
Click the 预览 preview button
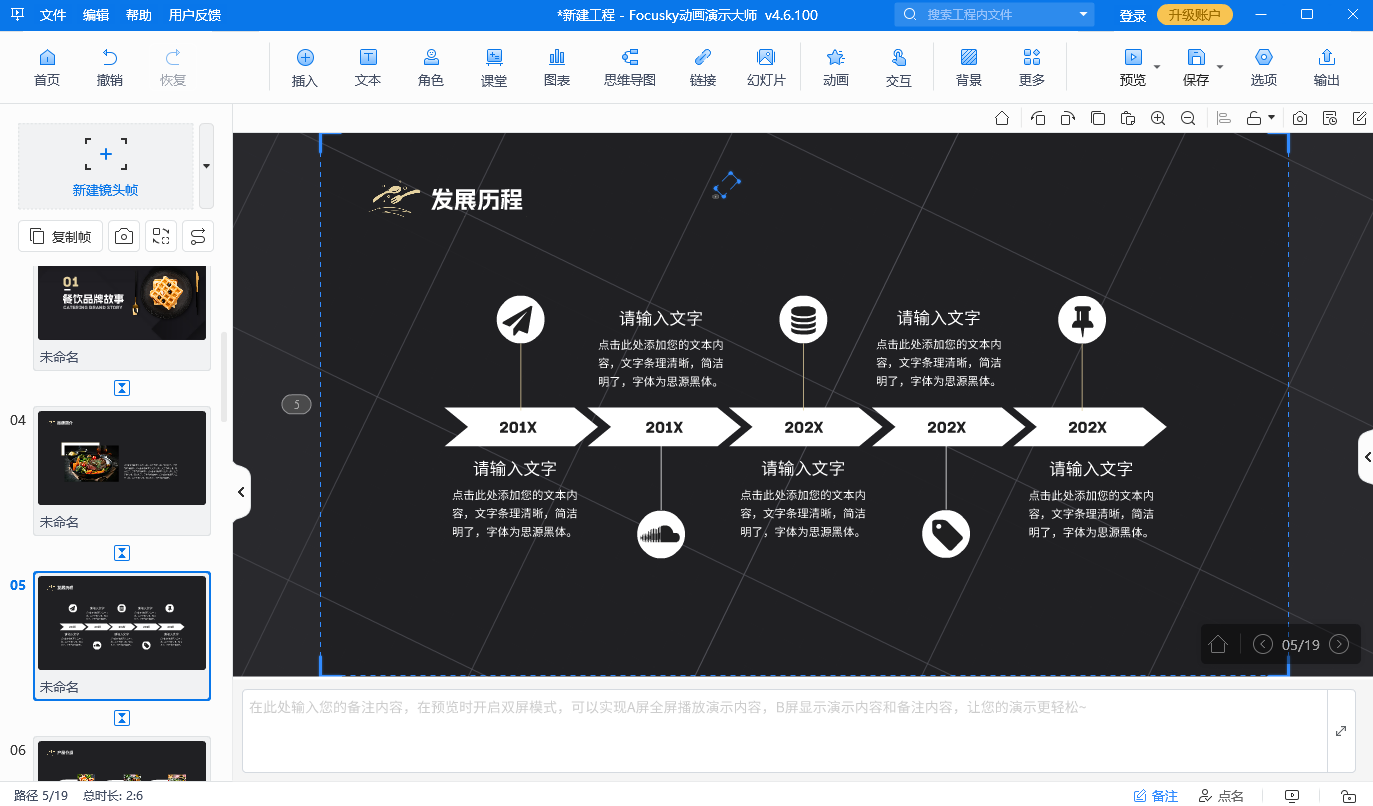(1133, 67)
